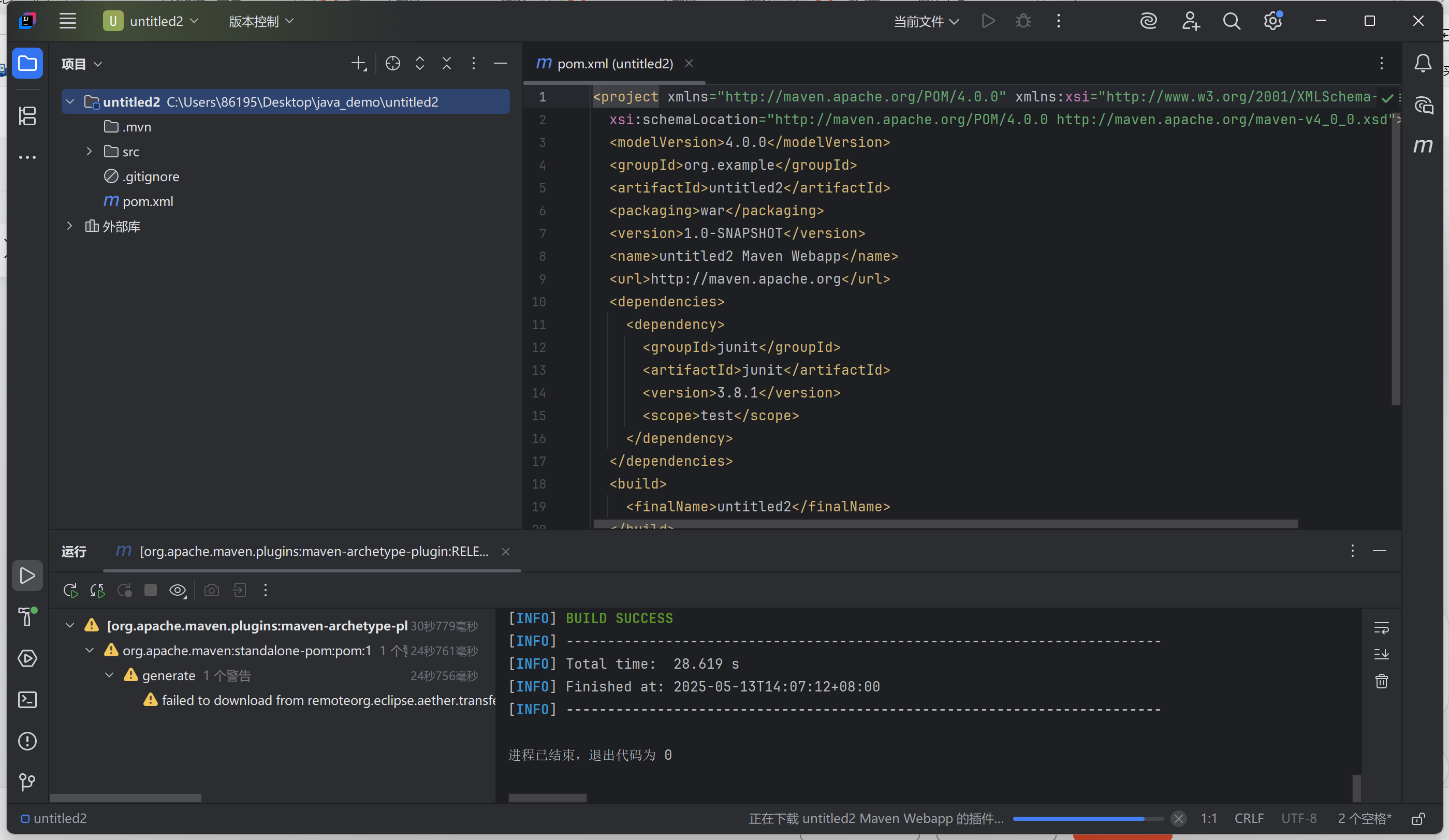The image size is (1449, 840).
Task: Rerun the Maven archetype task
Action: coord(70,591)
